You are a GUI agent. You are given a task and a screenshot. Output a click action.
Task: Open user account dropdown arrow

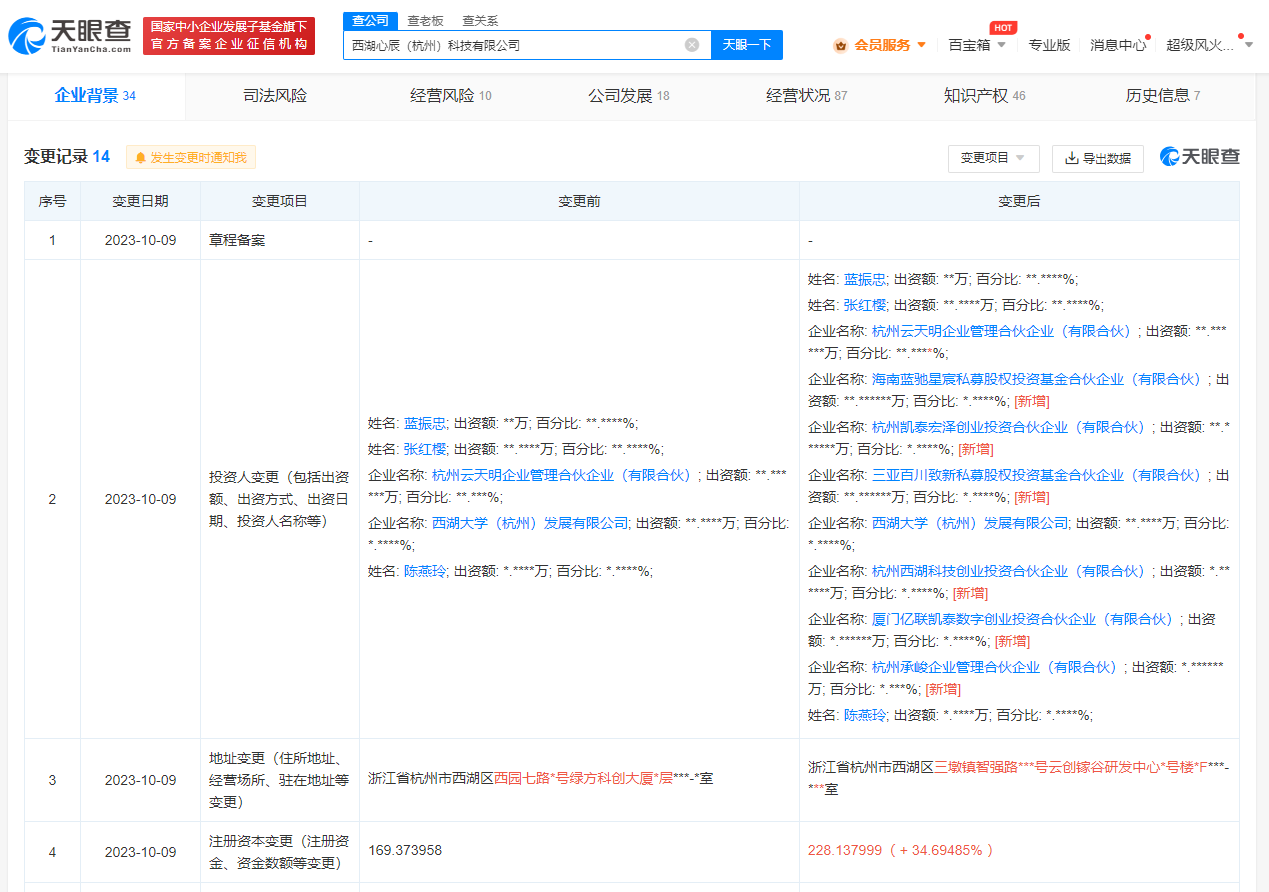click(x=1248, y=45)
